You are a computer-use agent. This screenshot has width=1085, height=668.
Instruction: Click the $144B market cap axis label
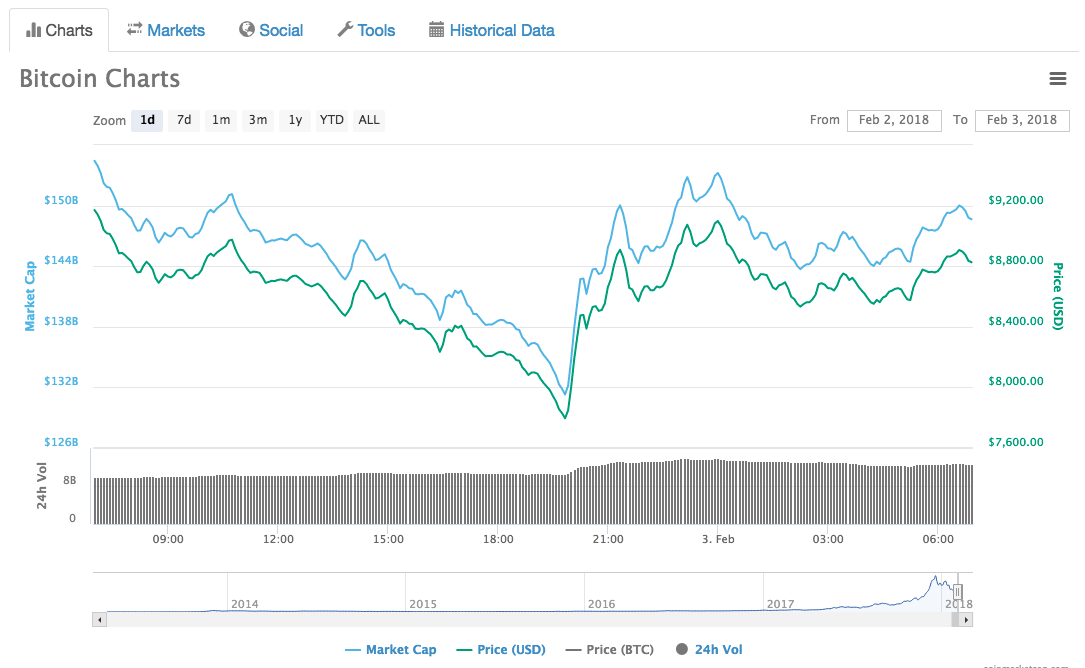click(62, 260)
